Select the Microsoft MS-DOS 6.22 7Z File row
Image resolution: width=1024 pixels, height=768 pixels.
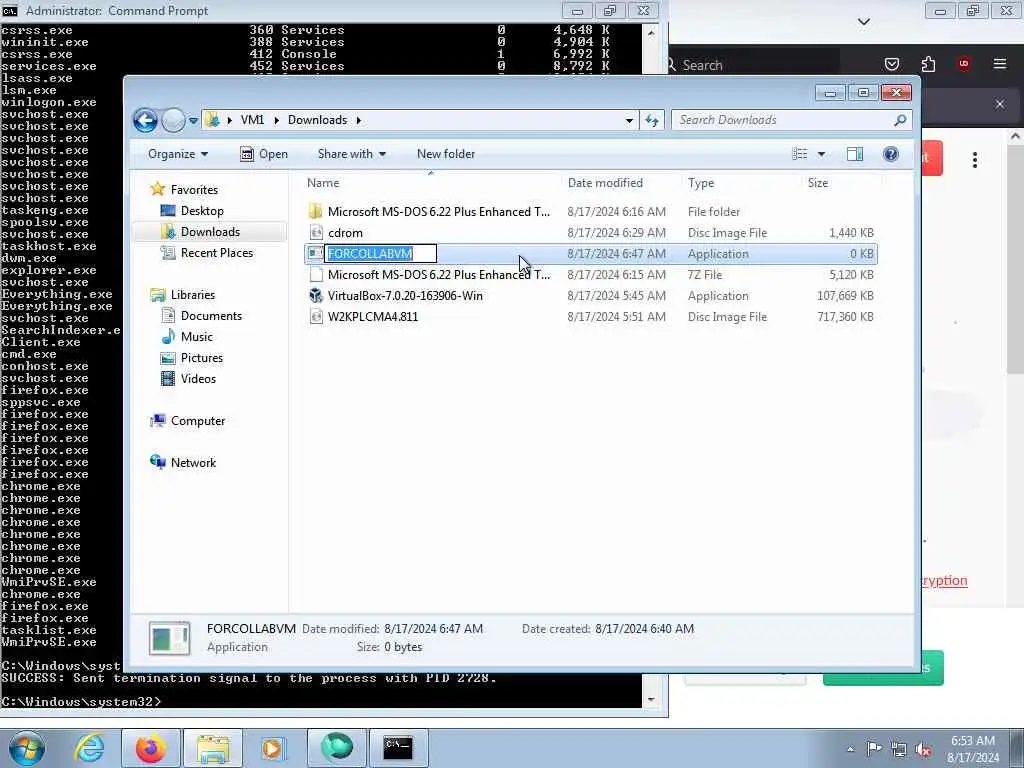tap(590, 275)
